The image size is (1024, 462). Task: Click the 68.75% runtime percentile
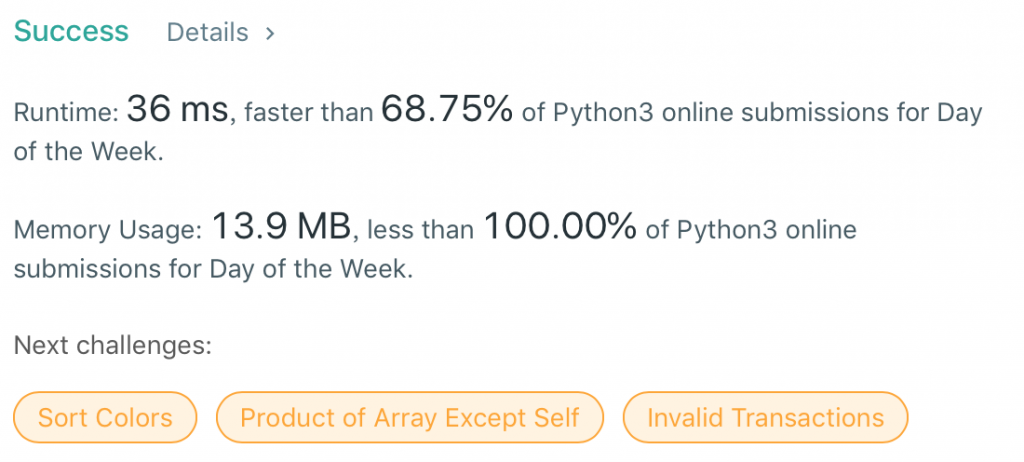447,111
